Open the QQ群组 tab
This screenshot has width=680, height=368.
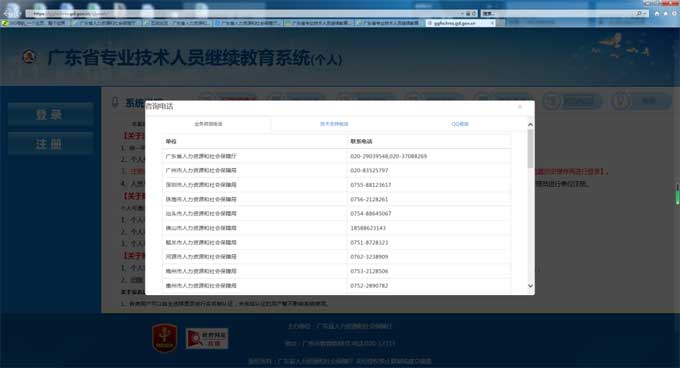click(460, 124)
